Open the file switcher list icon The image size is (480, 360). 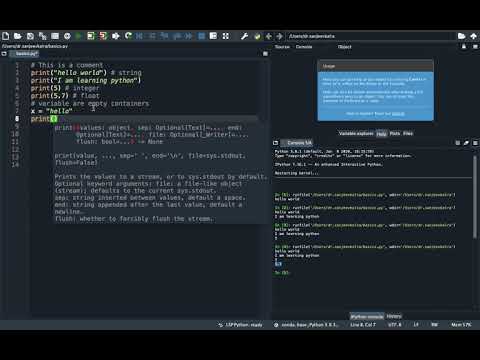click(x=55, y=36)
